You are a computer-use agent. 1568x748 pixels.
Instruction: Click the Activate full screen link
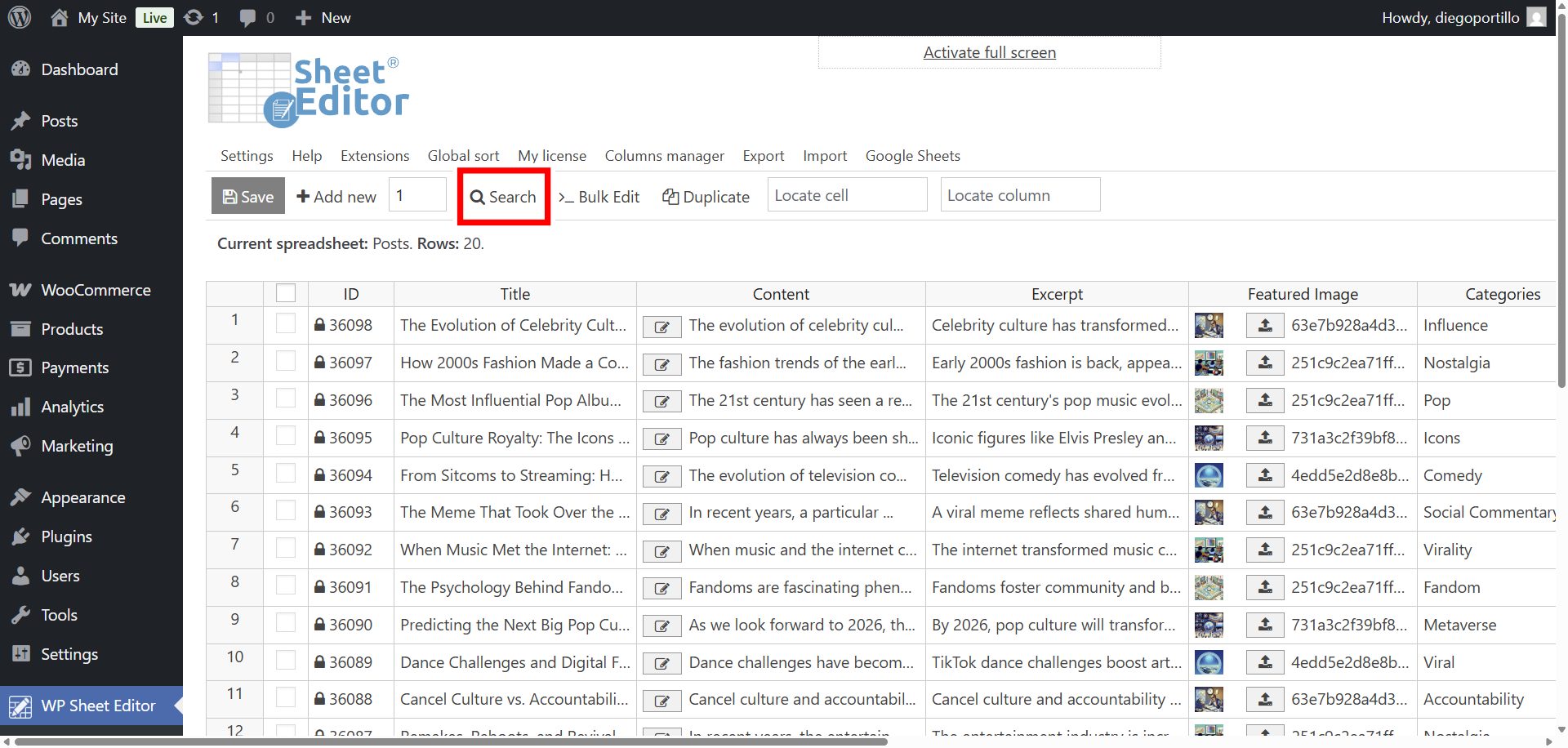[989, 53]
